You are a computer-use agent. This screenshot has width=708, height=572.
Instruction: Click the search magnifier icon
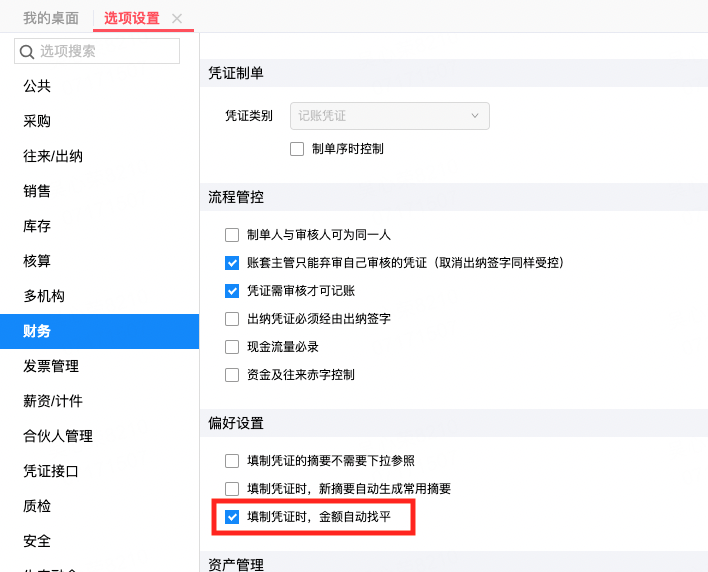(x=27, y=51)
